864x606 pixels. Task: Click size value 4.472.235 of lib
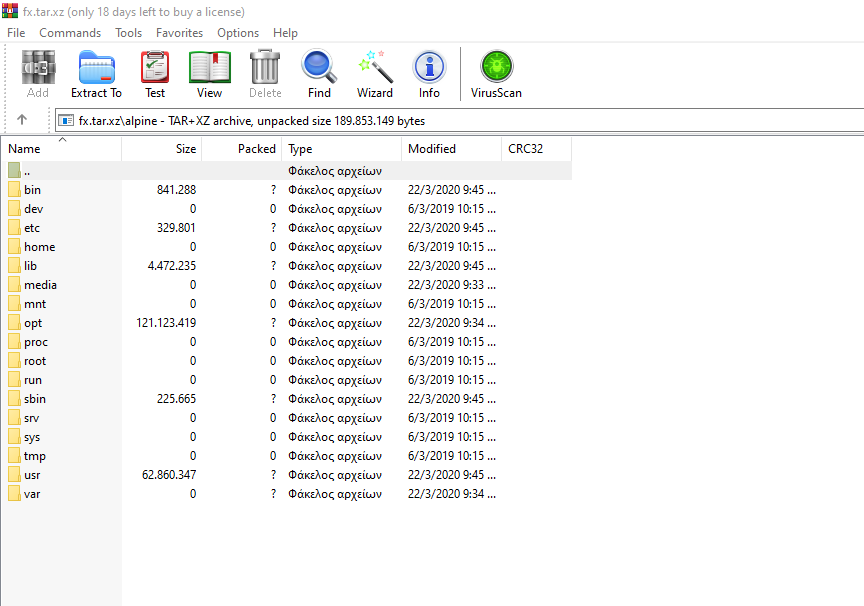point(171,266)
